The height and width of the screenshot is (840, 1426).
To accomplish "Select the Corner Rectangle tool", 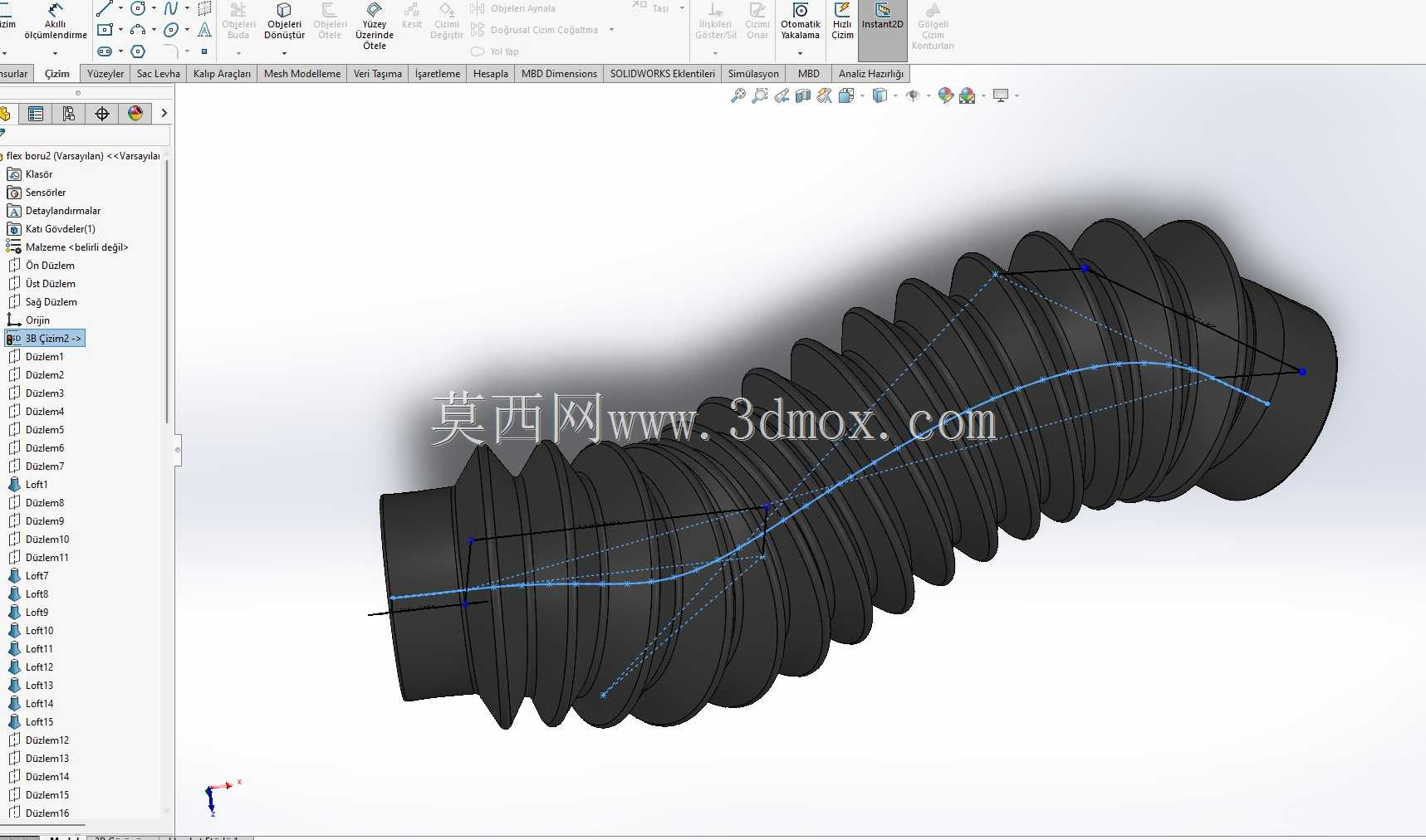I will [x=105, y=30].
